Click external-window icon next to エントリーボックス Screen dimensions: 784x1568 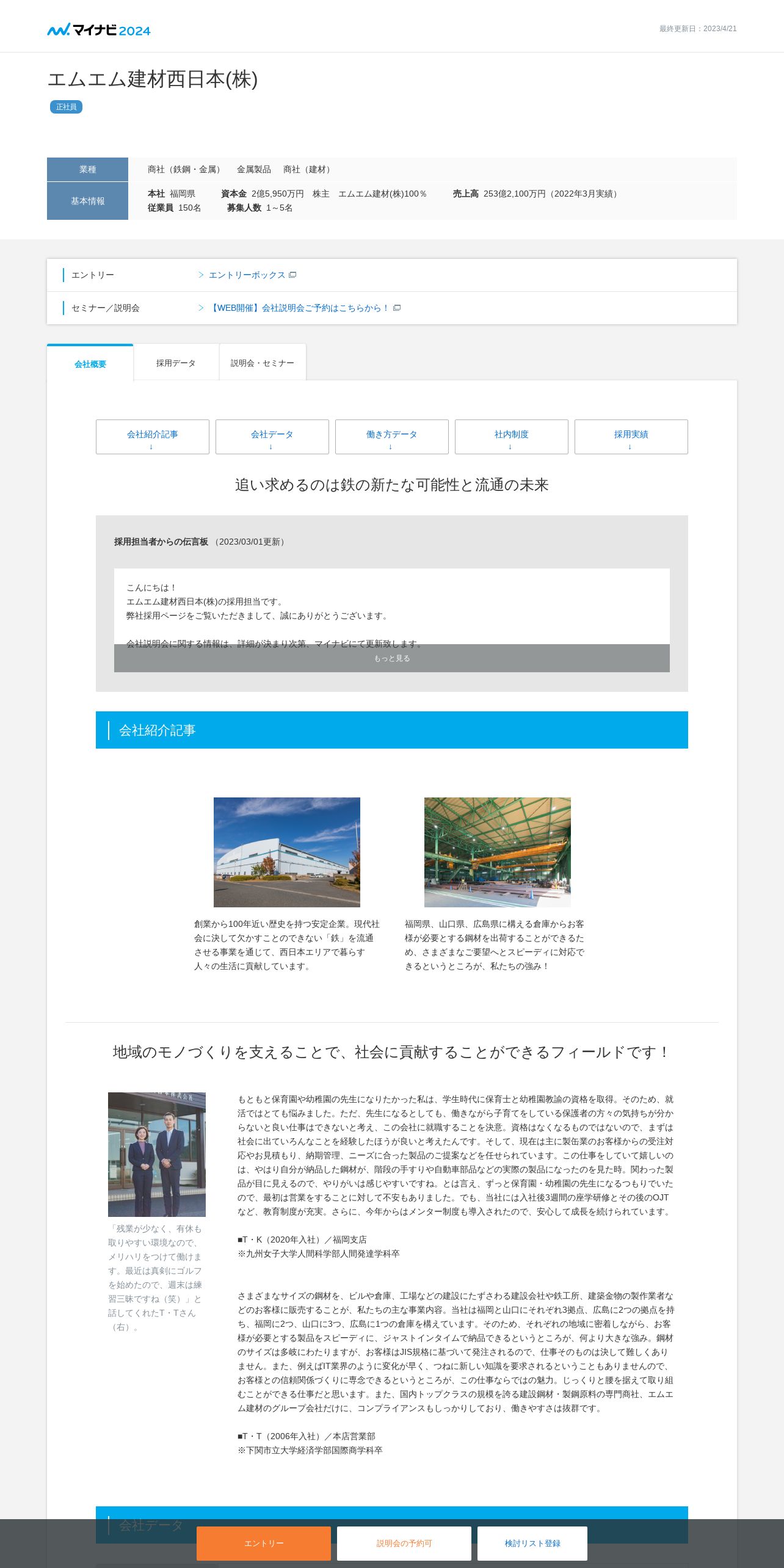(292, 275)
